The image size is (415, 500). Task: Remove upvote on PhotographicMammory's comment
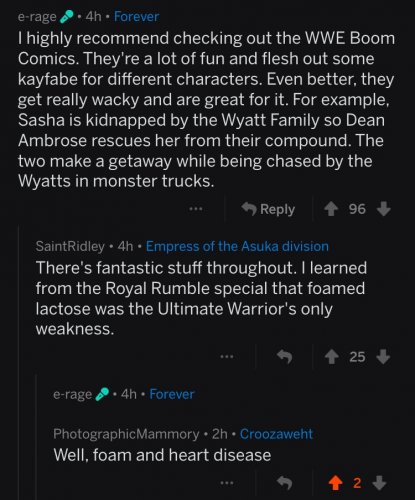[x=335, y=483]
